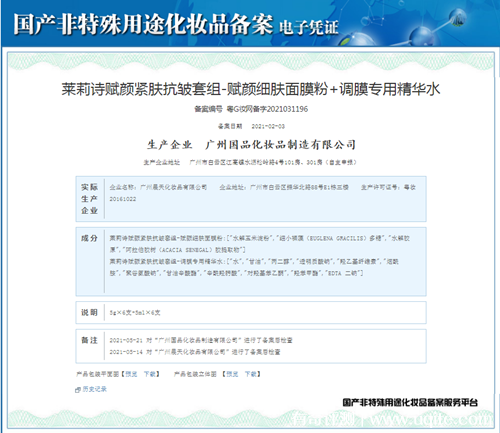Click the 国产非特殊用途化妆品备案 header banner title
This screenshot has width=500, height=433.
tap(143, 25)
